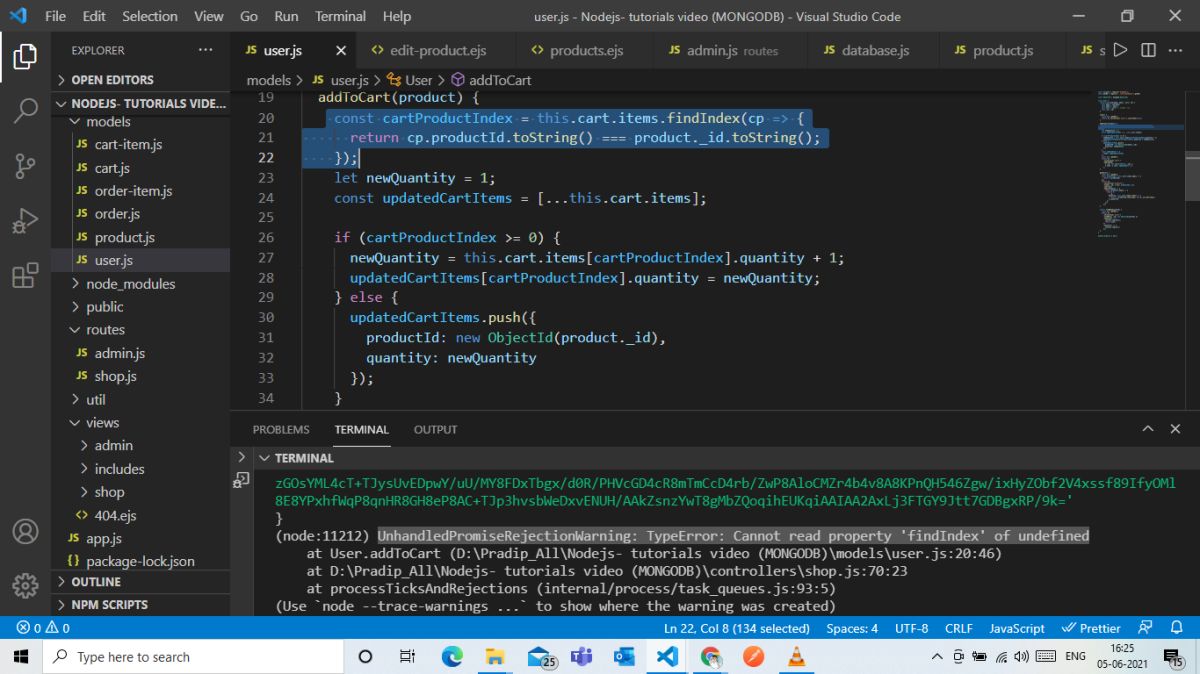
Task: Open the File menu
Action: click(x=55, y=16)
